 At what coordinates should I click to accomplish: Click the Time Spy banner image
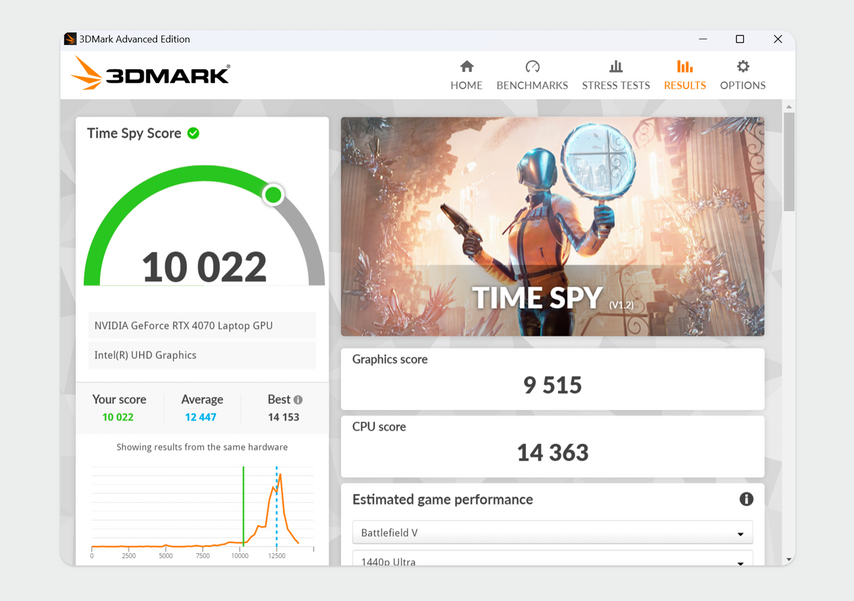552,226
